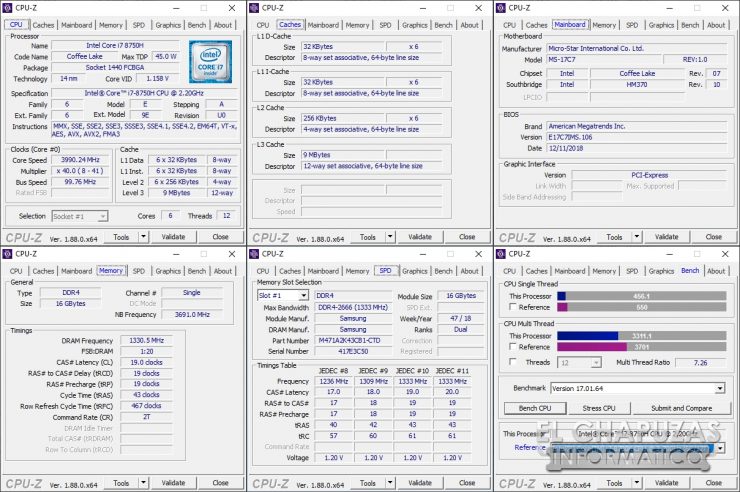The width and height of the screenshot is (740, 492).
Task: Click the Intel Core i7 logo badge
Action: [x=210, y=61]
